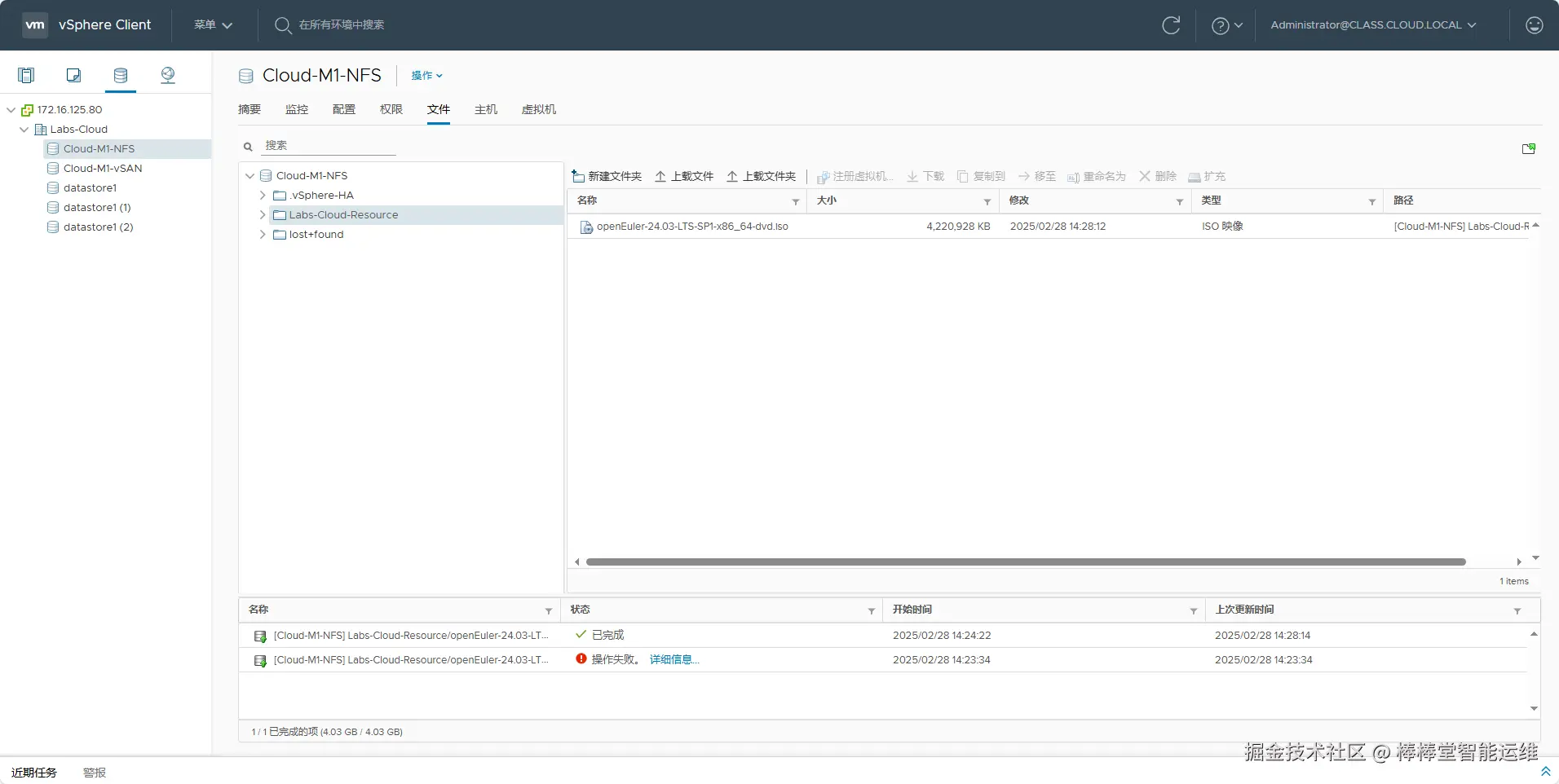Click the failed upload task icon
1559x784 pixels.
point(260,660)
